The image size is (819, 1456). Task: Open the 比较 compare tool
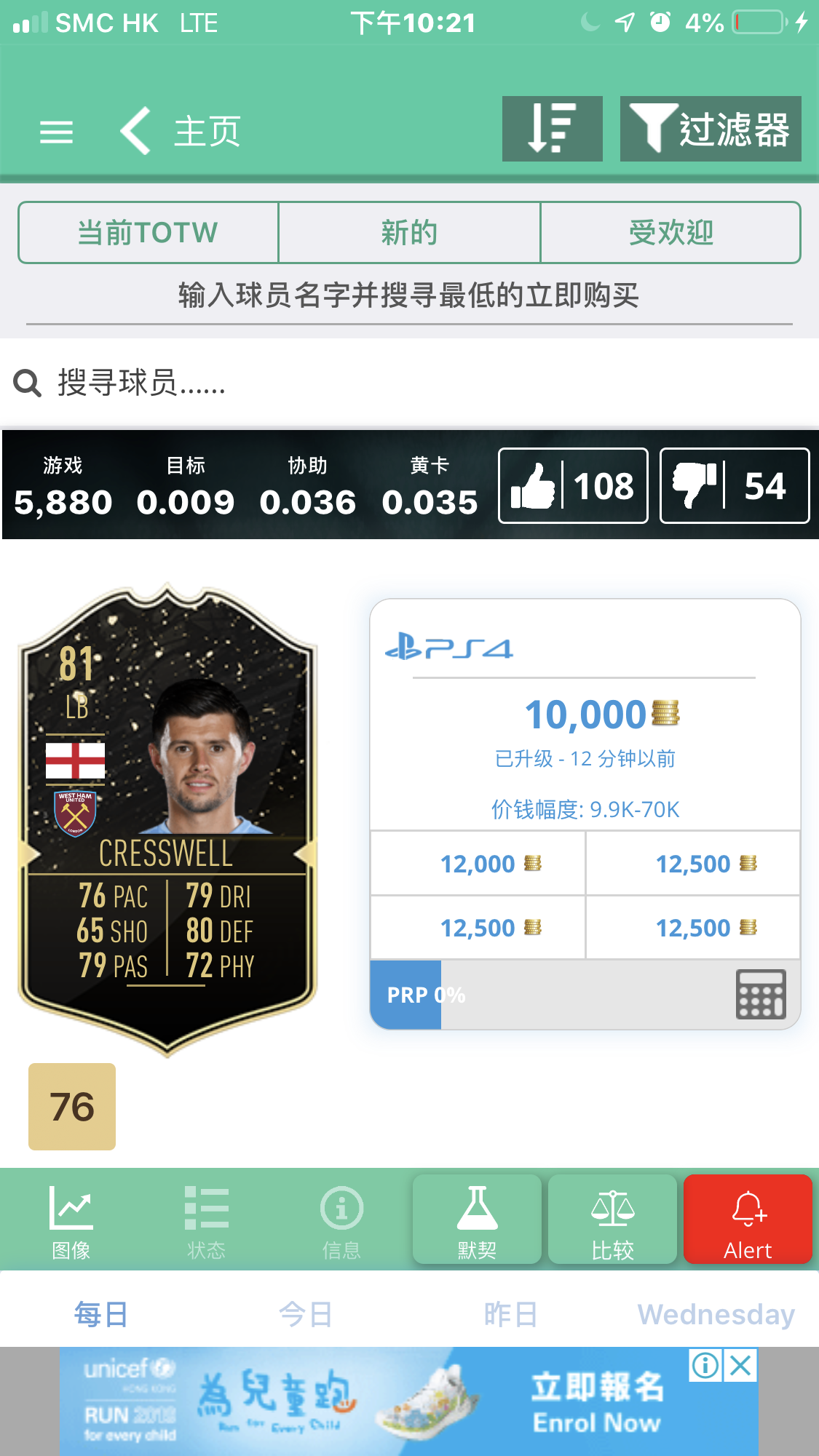point(612,1219)
